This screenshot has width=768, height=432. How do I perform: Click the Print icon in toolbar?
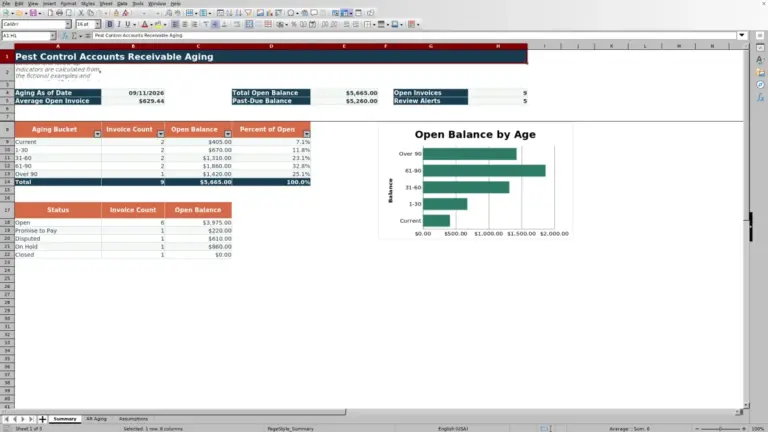tap(59, 13)
